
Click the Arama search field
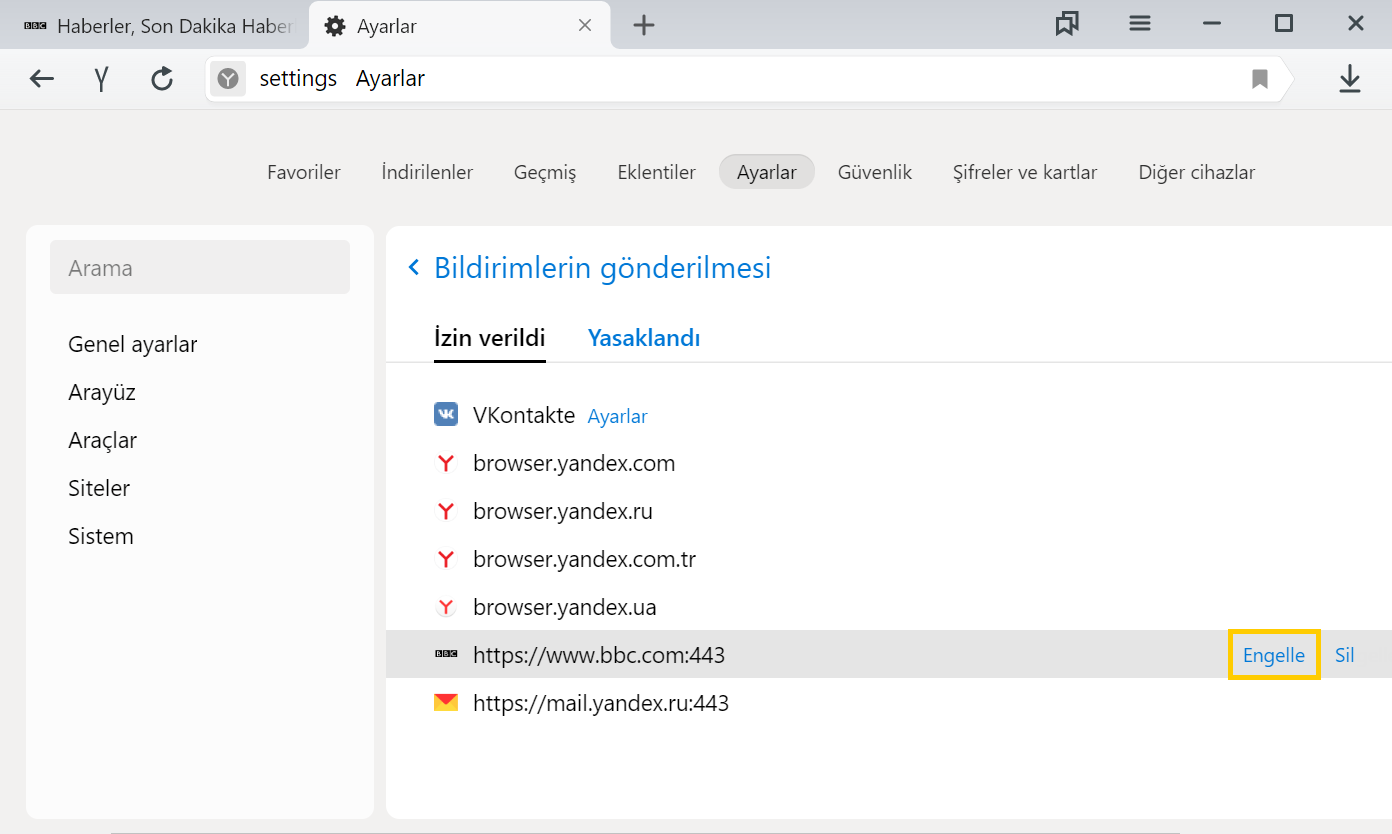200,267
